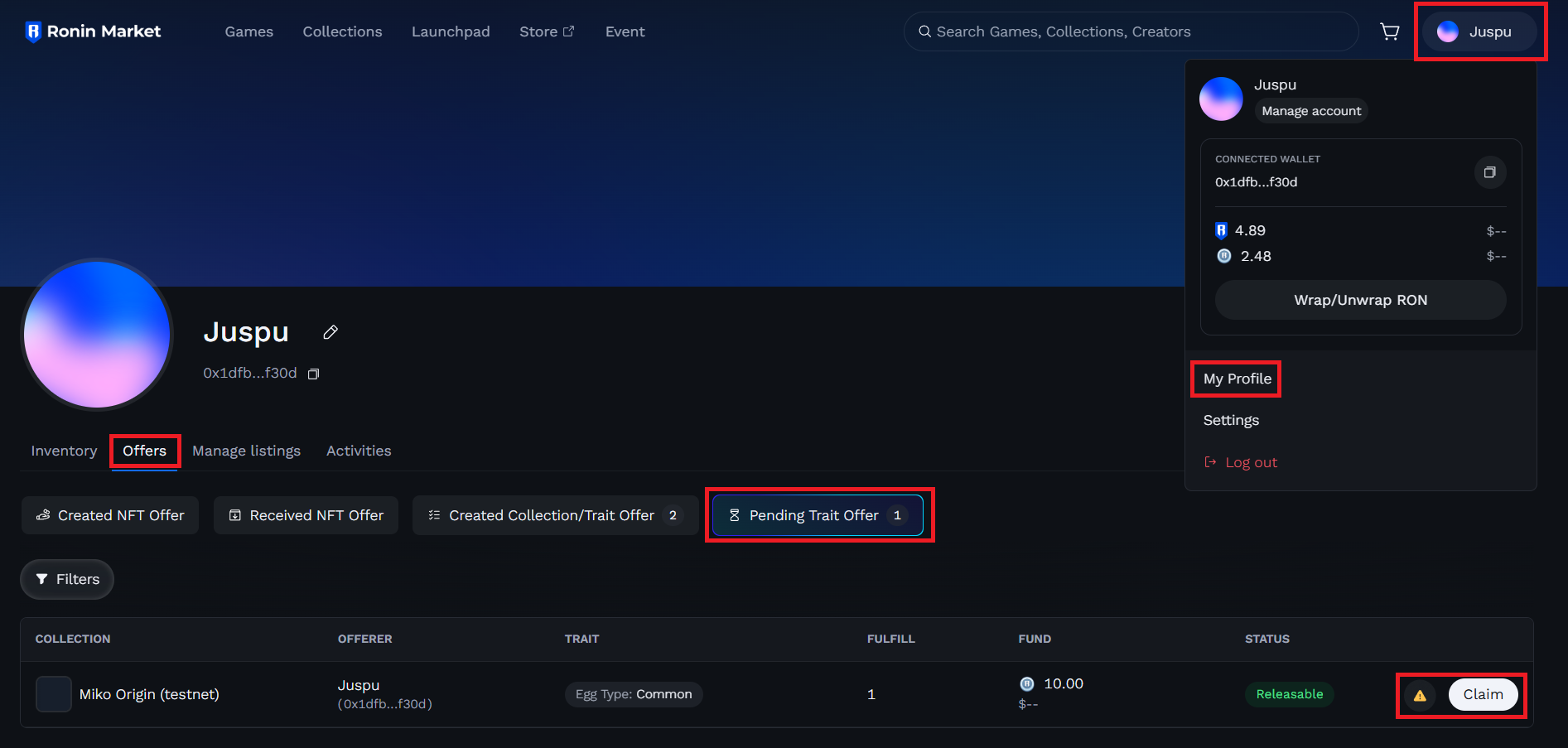Open My Profile
Screen dimensions: 1568x748
pyautogui.click(x=1237, y=379)
